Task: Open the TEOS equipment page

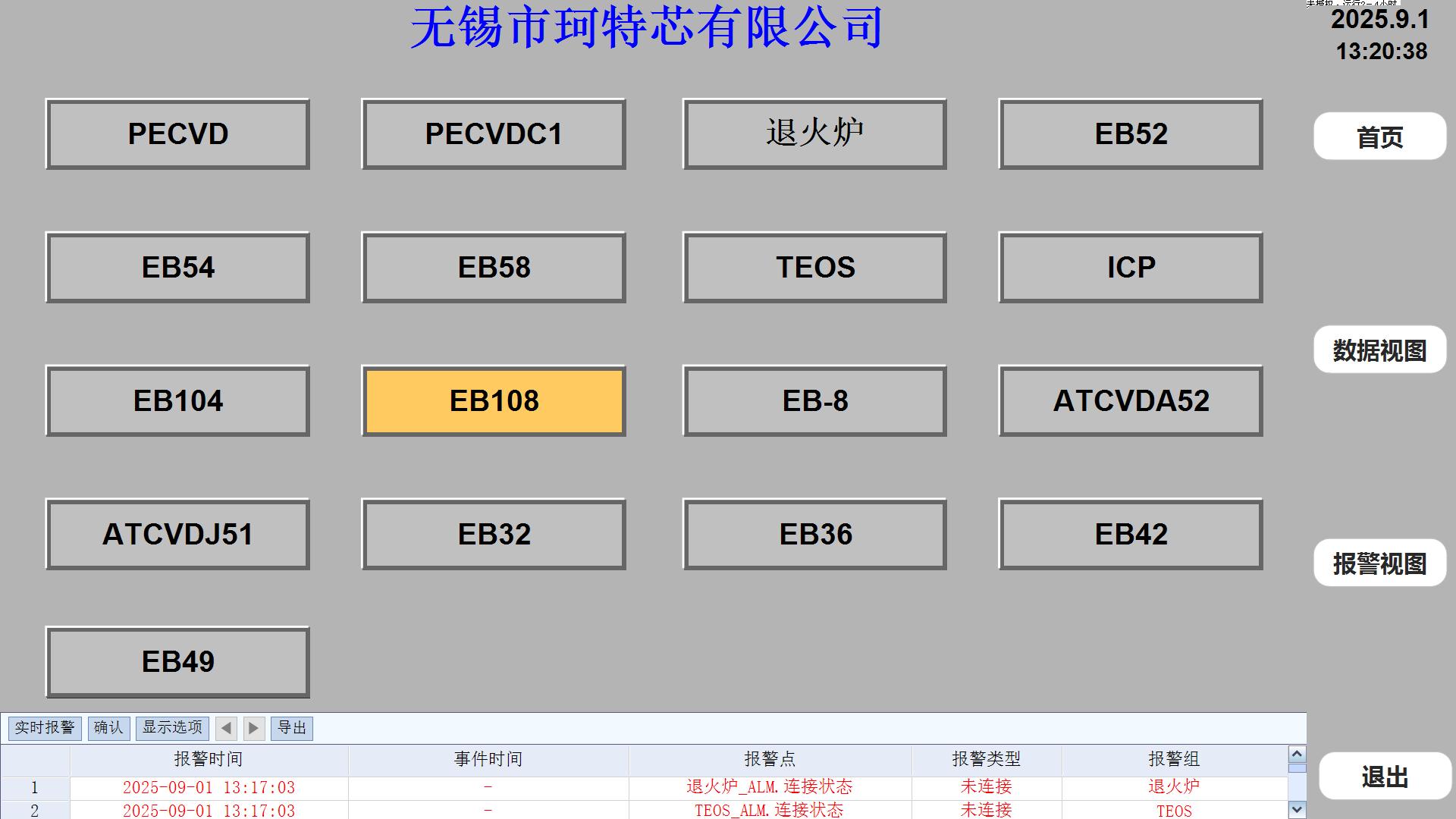Action: coord(814,268)
